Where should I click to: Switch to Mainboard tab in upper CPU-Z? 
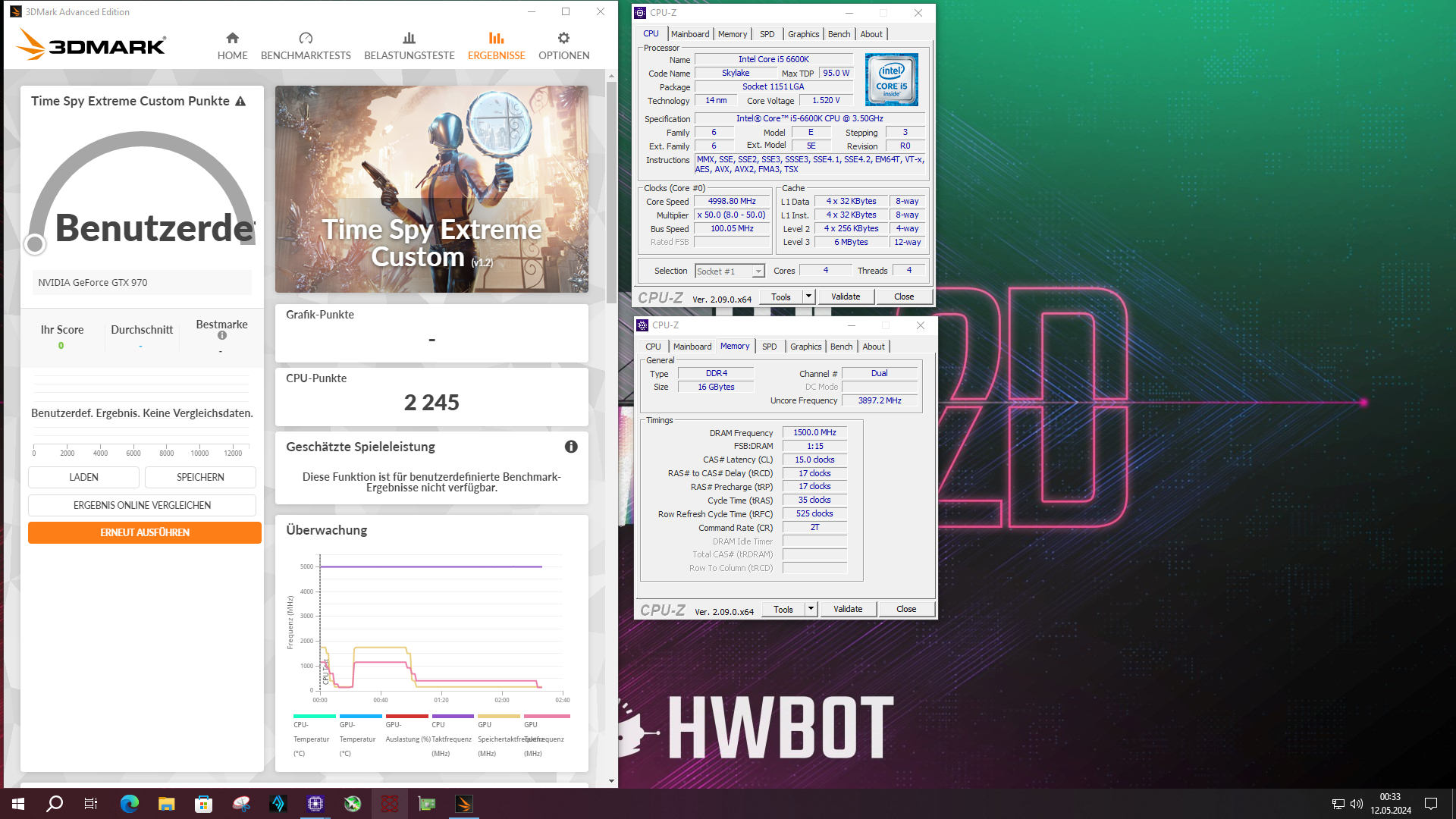point(690,34)
